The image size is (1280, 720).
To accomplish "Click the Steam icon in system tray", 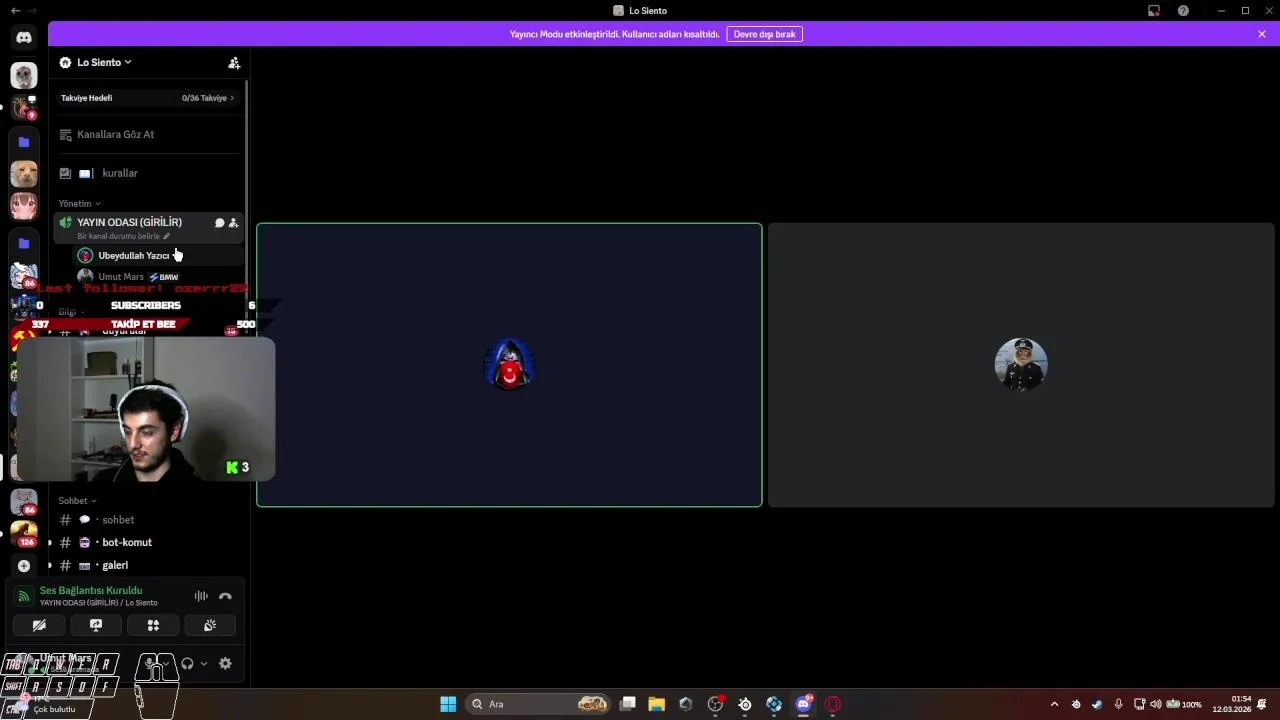I will [1097, 704].
